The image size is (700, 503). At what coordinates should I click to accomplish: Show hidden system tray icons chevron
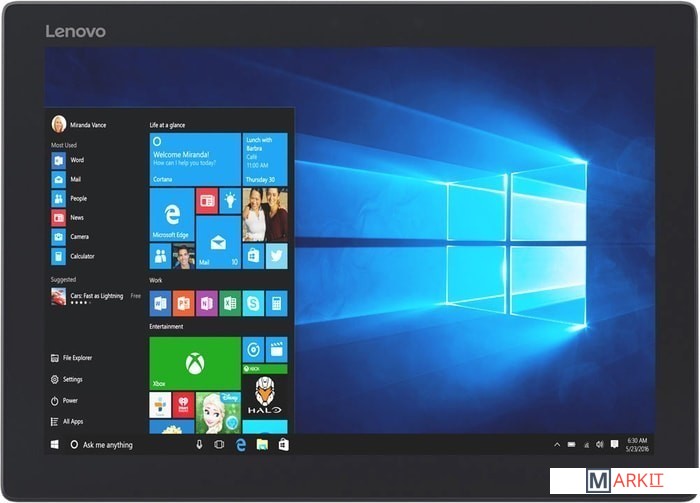pos(557,444)
